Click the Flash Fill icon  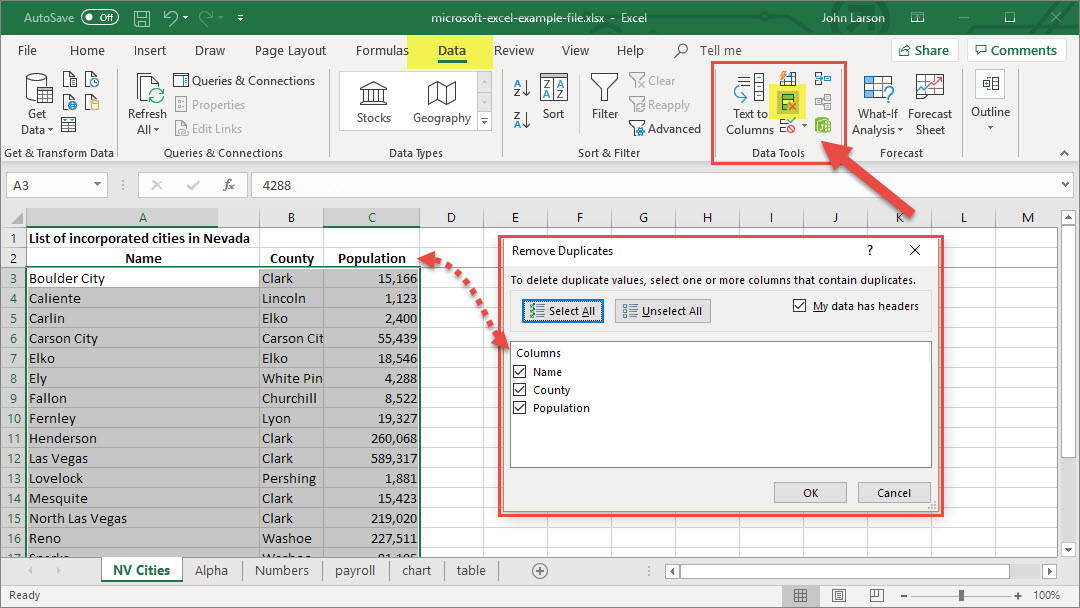788,78
